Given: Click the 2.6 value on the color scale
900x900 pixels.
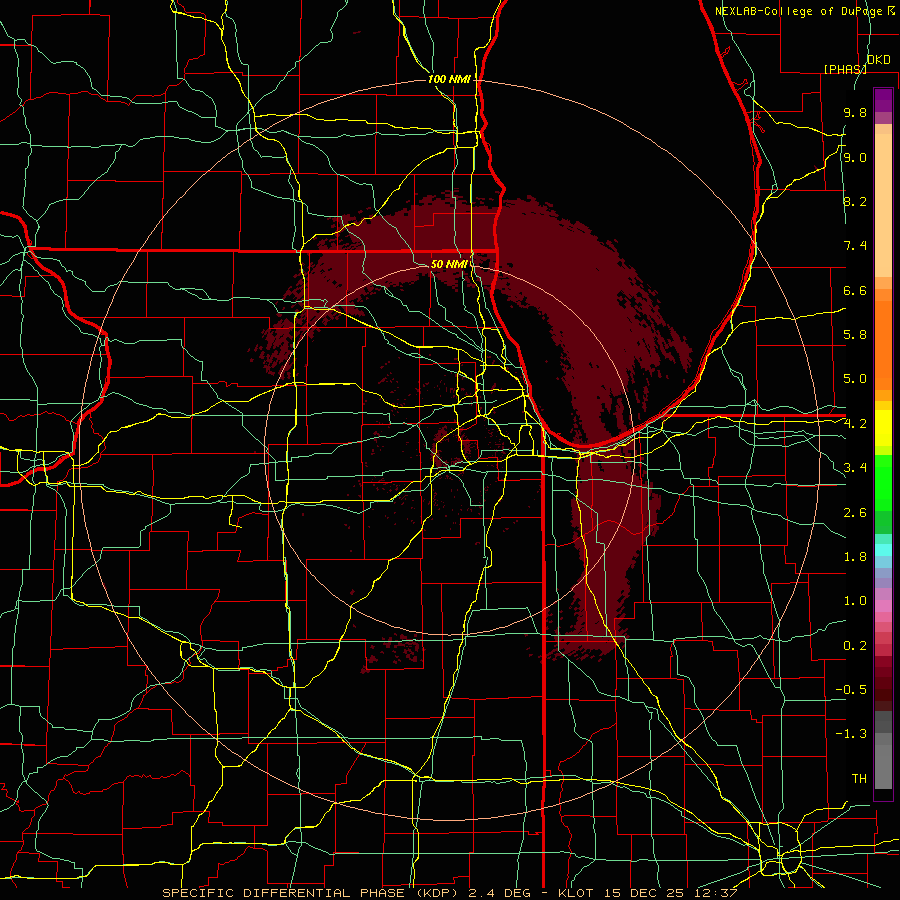Looking at the screenshot, I should pyautogui.click(x=855, y=513).
